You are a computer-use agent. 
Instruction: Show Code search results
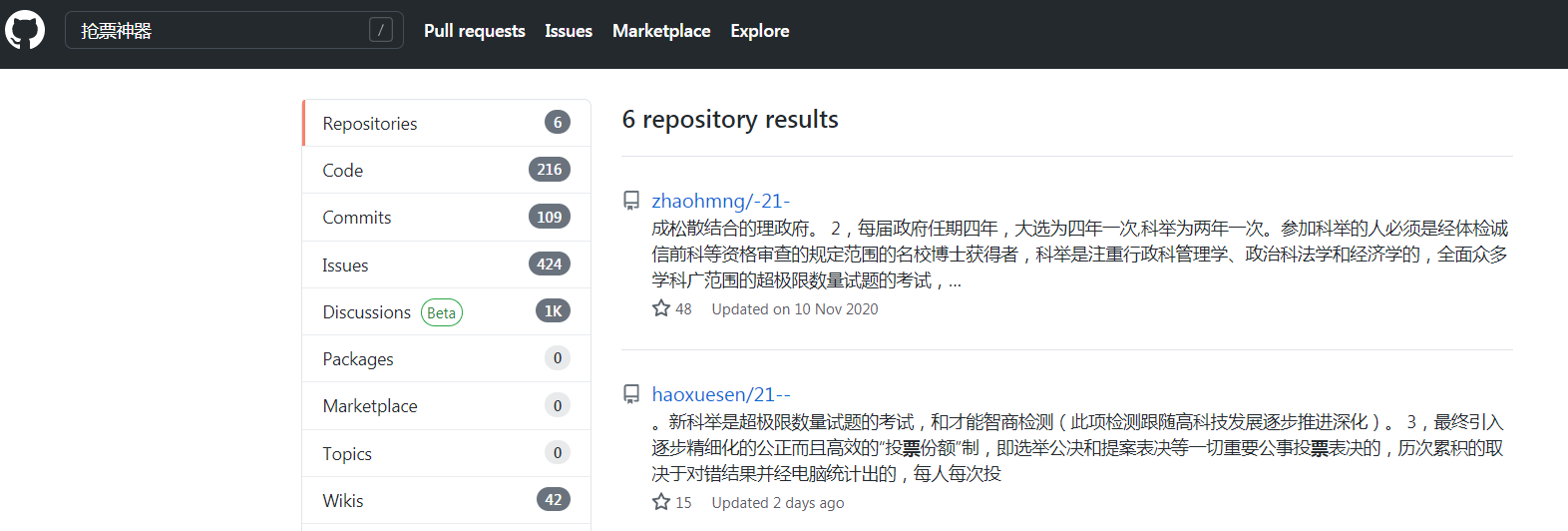tap(447, 170)
